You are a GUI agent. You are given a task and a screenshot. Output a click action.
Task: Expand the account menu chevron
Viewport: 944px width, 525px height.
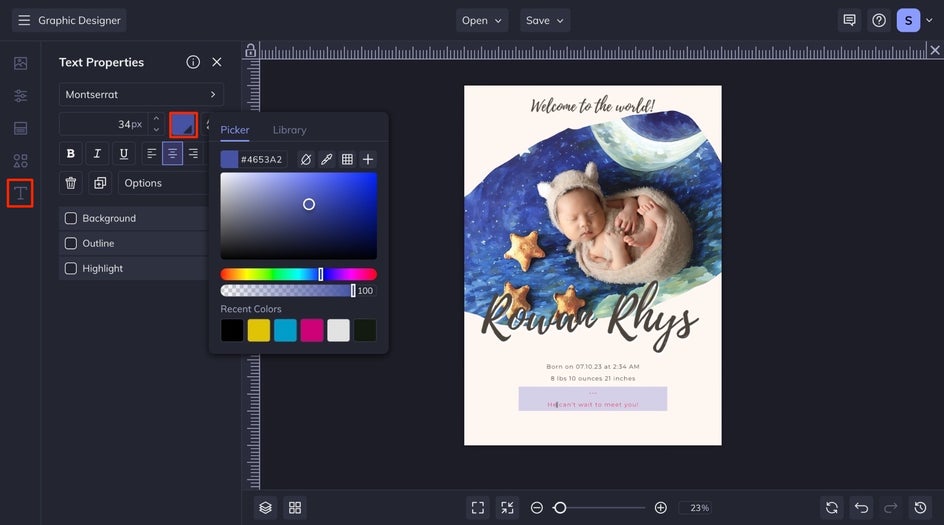coord(930,20)
